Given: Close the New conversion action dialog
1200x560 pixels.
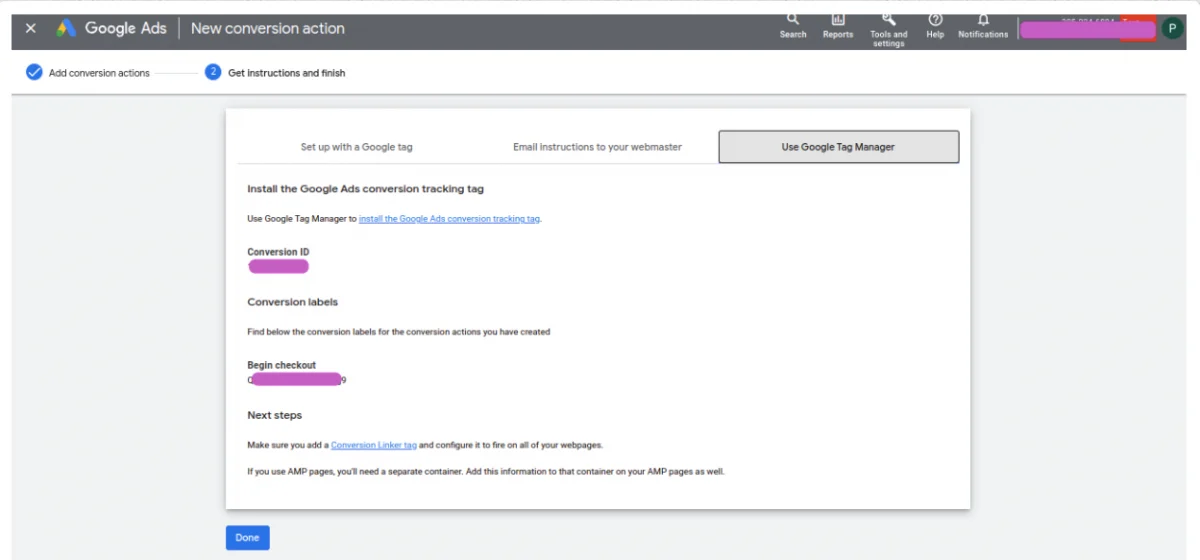Looking at the screenshot, I should pyautogui.click(x=30, y=28).
